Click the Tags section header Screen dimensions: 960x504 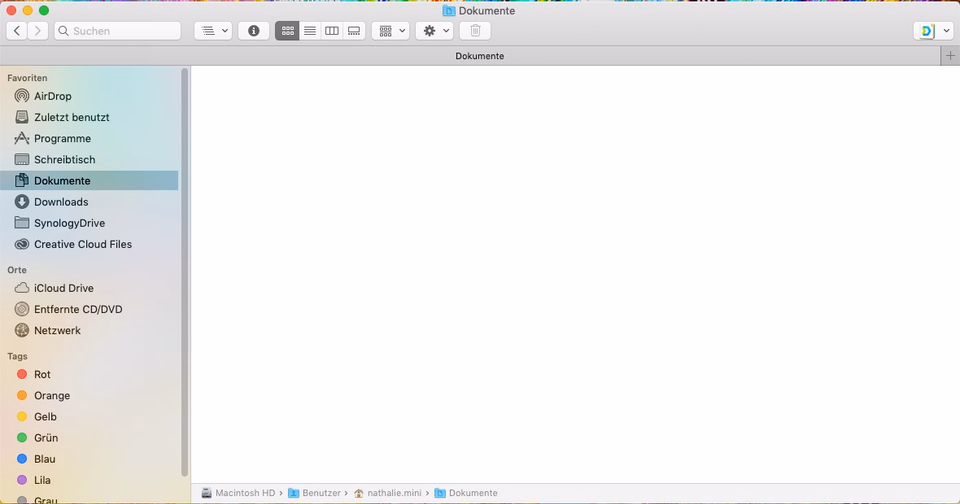17,356
